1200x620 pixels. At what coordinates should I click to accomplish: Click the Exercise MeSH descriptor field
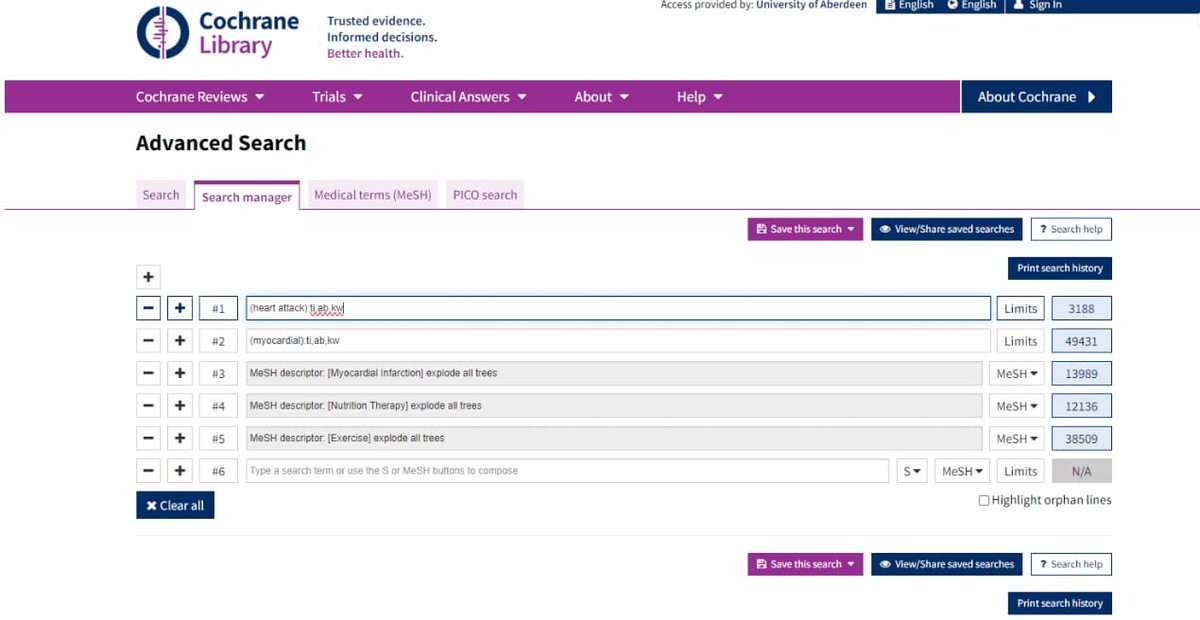614,438
